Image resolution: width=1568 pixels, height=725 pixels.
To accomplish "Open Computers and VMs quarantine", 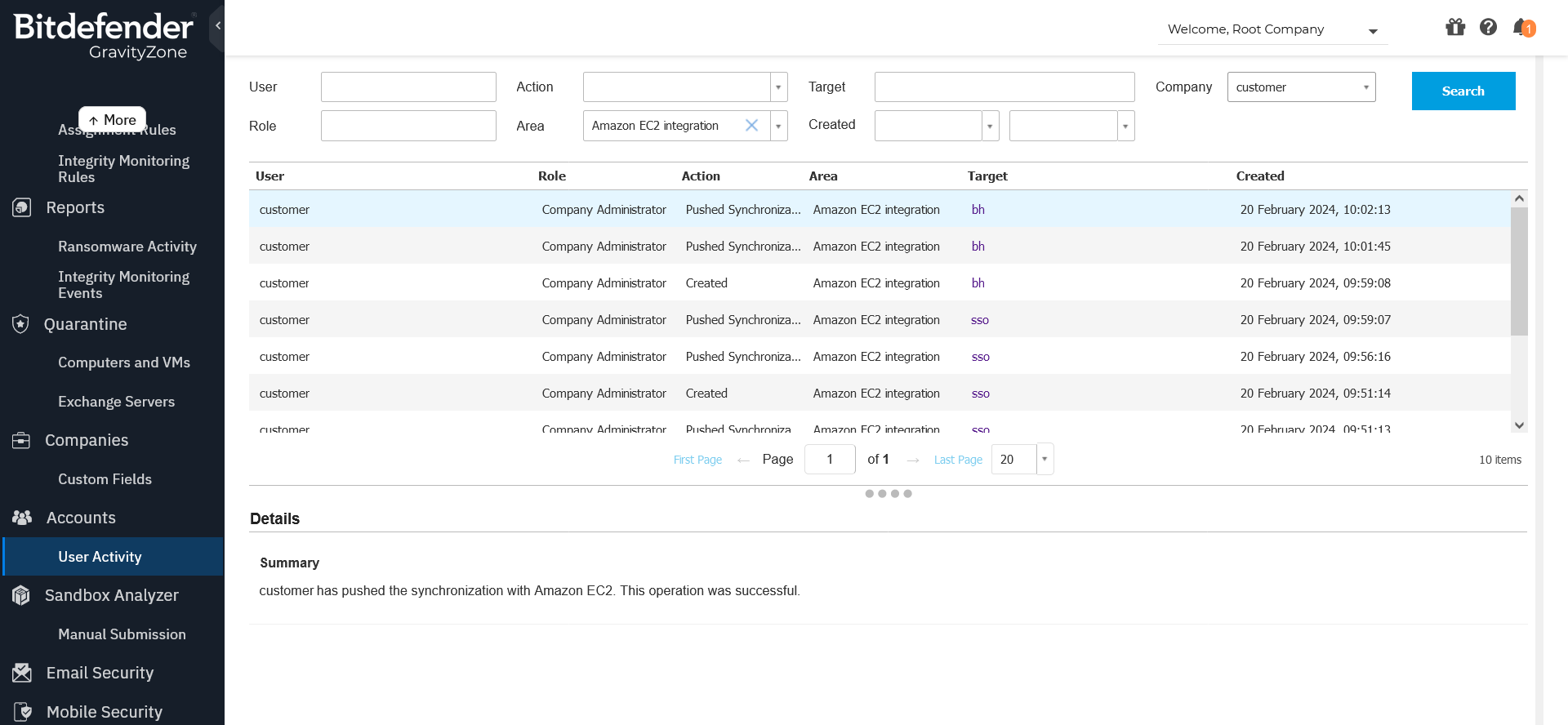I will point(124,362).
